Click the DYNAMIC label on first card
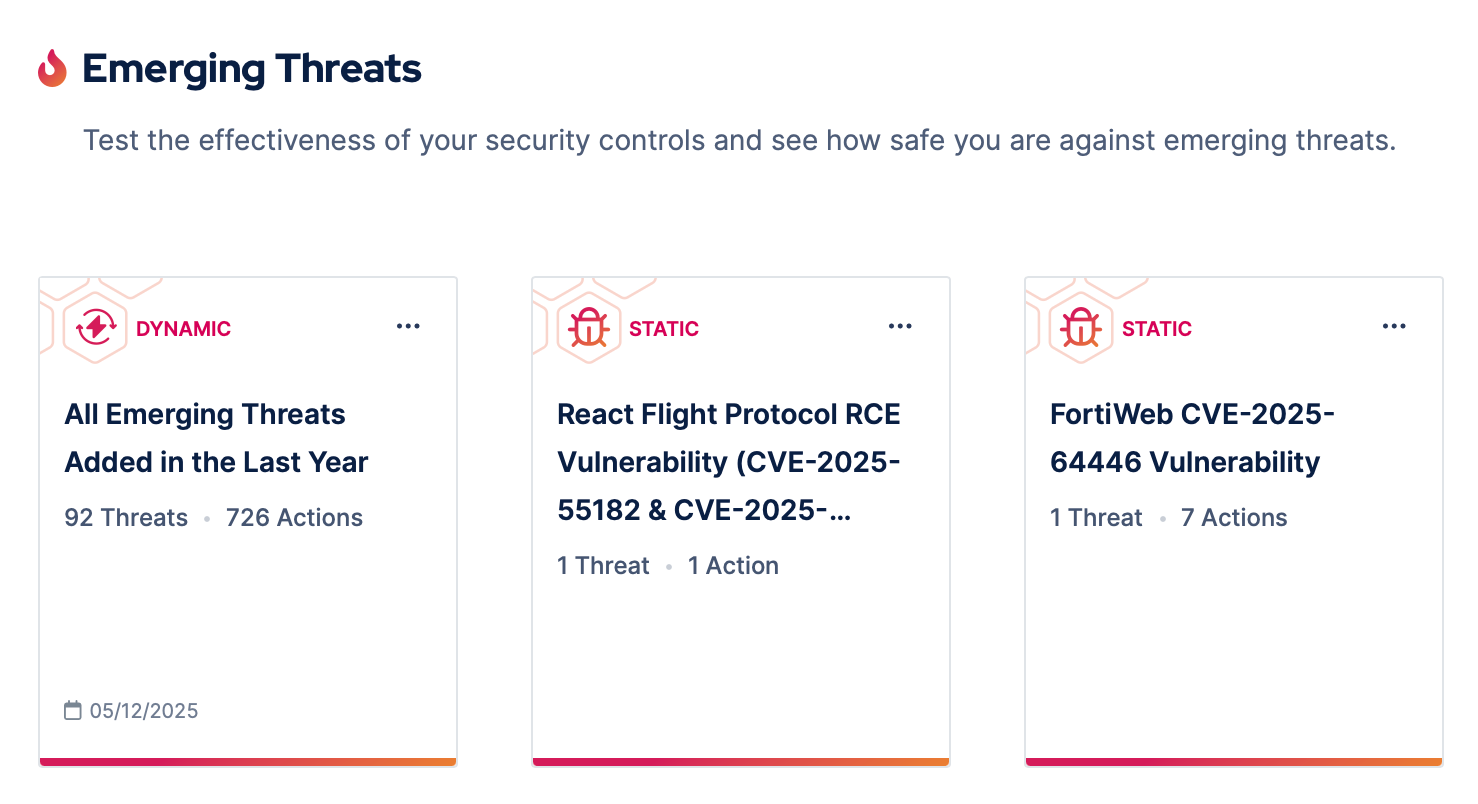 pyautogui.click(x=183, y=329)
